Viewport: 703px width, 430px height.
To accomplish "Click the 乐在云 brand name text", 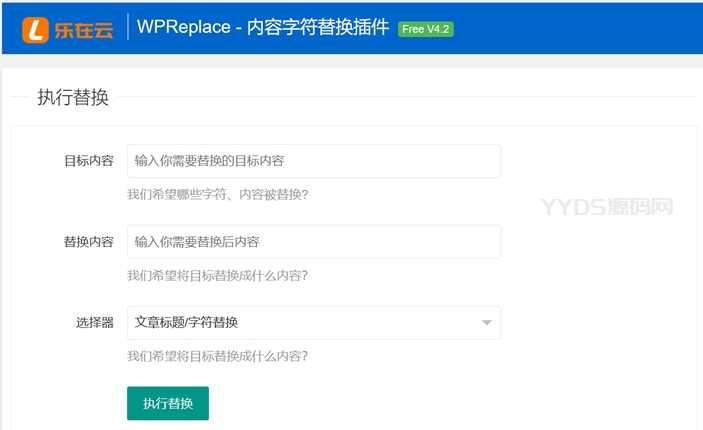I will click(84, 30).
